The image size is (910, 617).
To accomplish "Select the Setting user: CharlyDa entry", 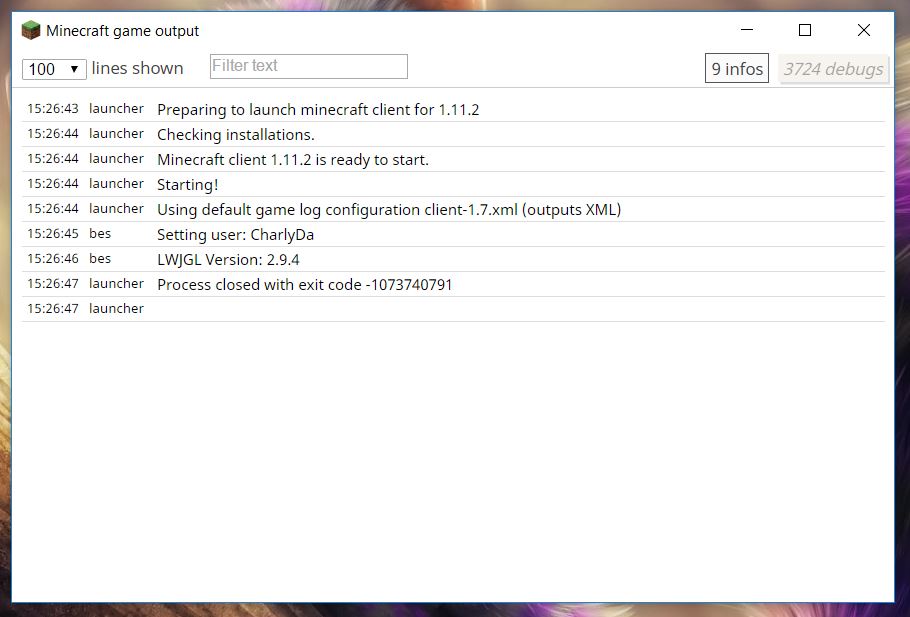I will [453, 234].
